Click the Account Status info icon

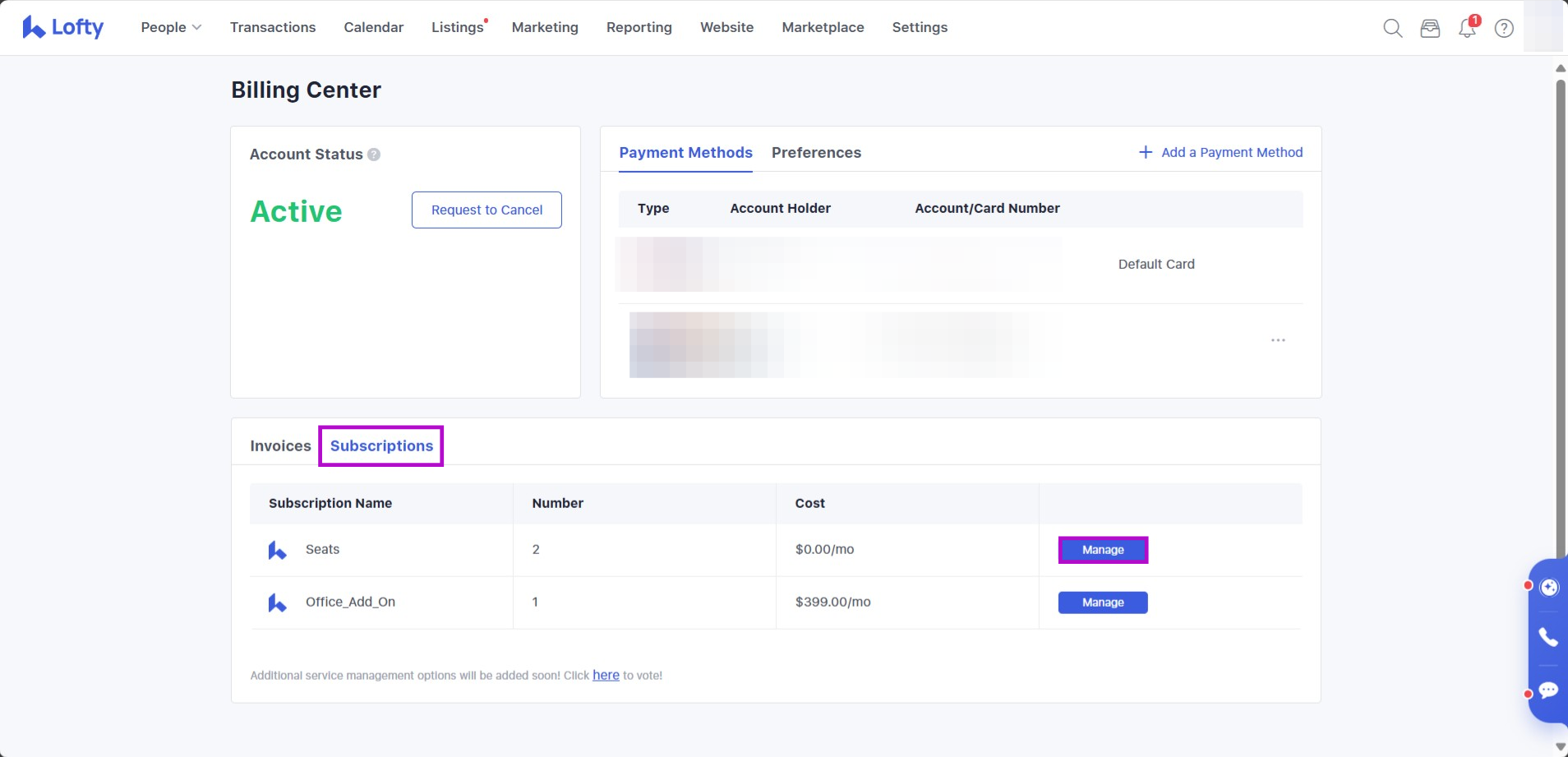pos(374,155)
